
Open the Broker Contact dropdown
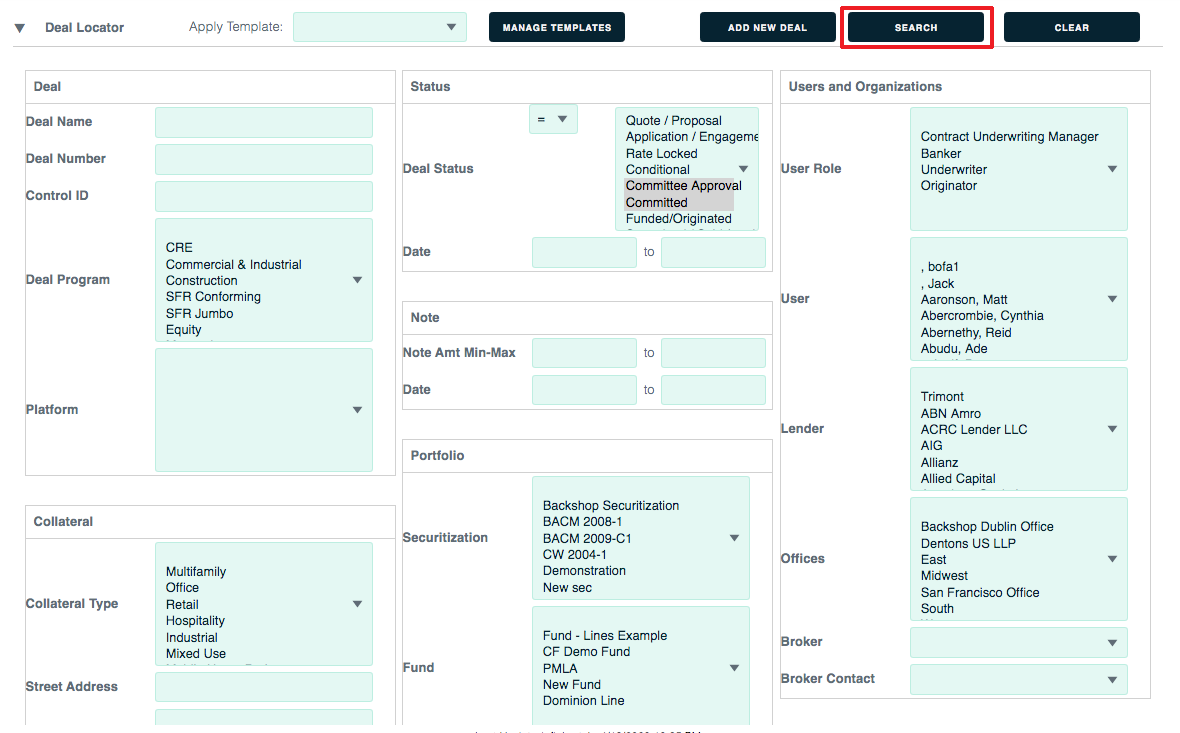(1018, 680)
